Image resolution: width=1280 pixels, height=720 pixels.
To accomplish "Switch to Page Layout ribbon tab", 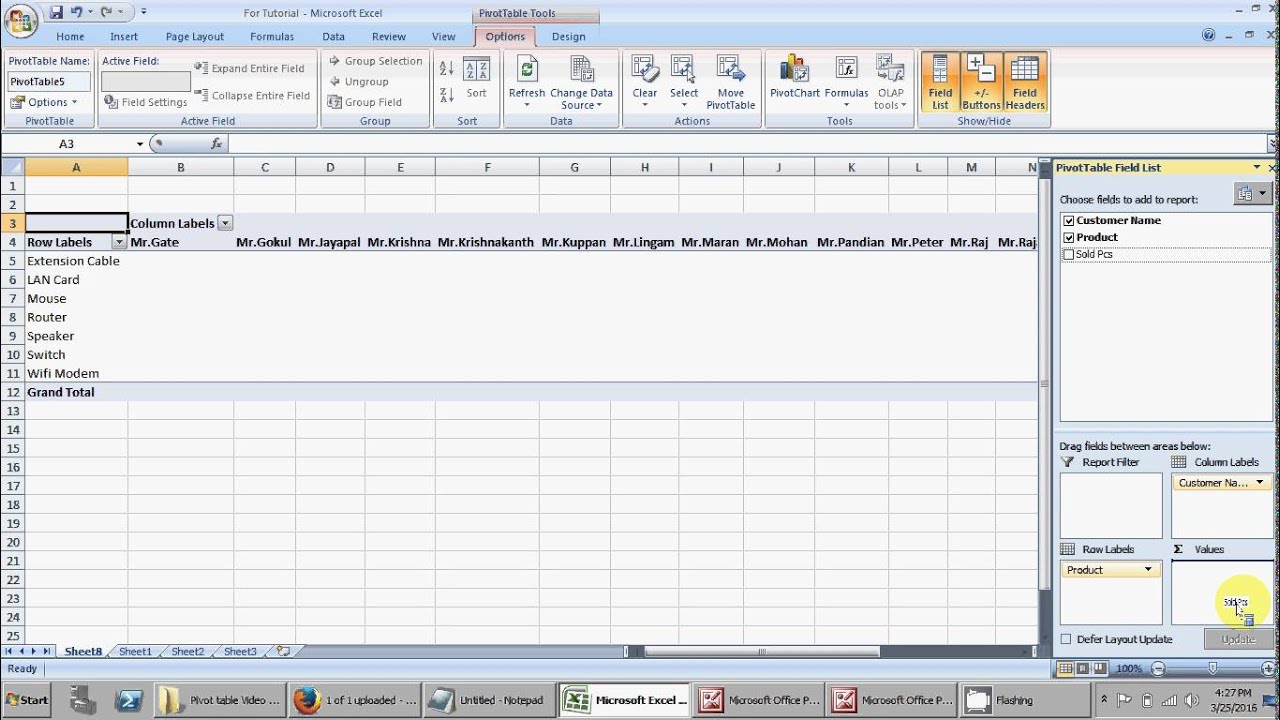I will pos(195,36).
